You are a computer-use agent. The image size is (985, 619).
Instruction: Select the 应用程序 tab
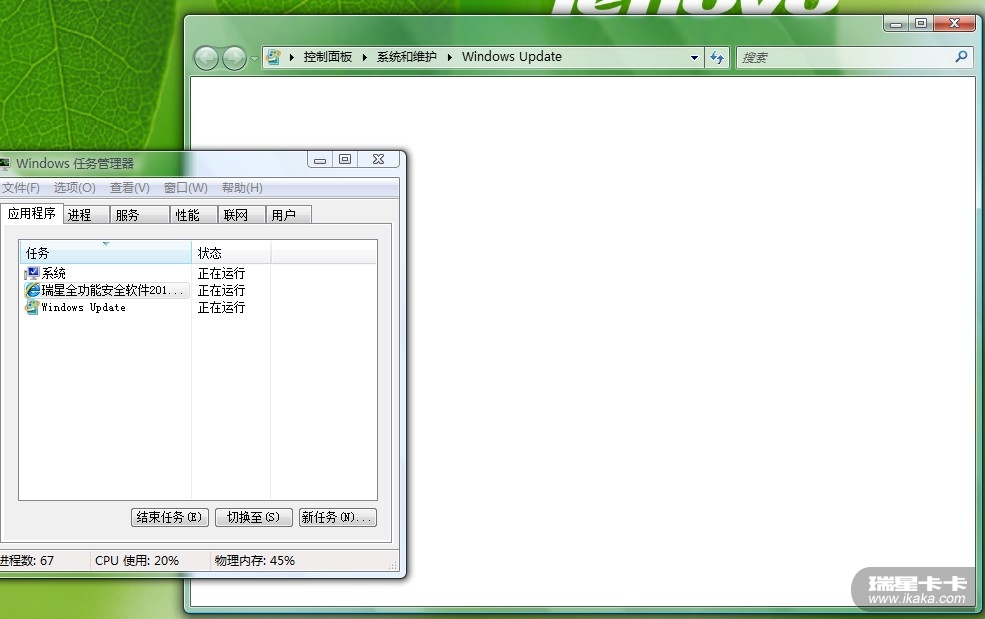(31, 214)
